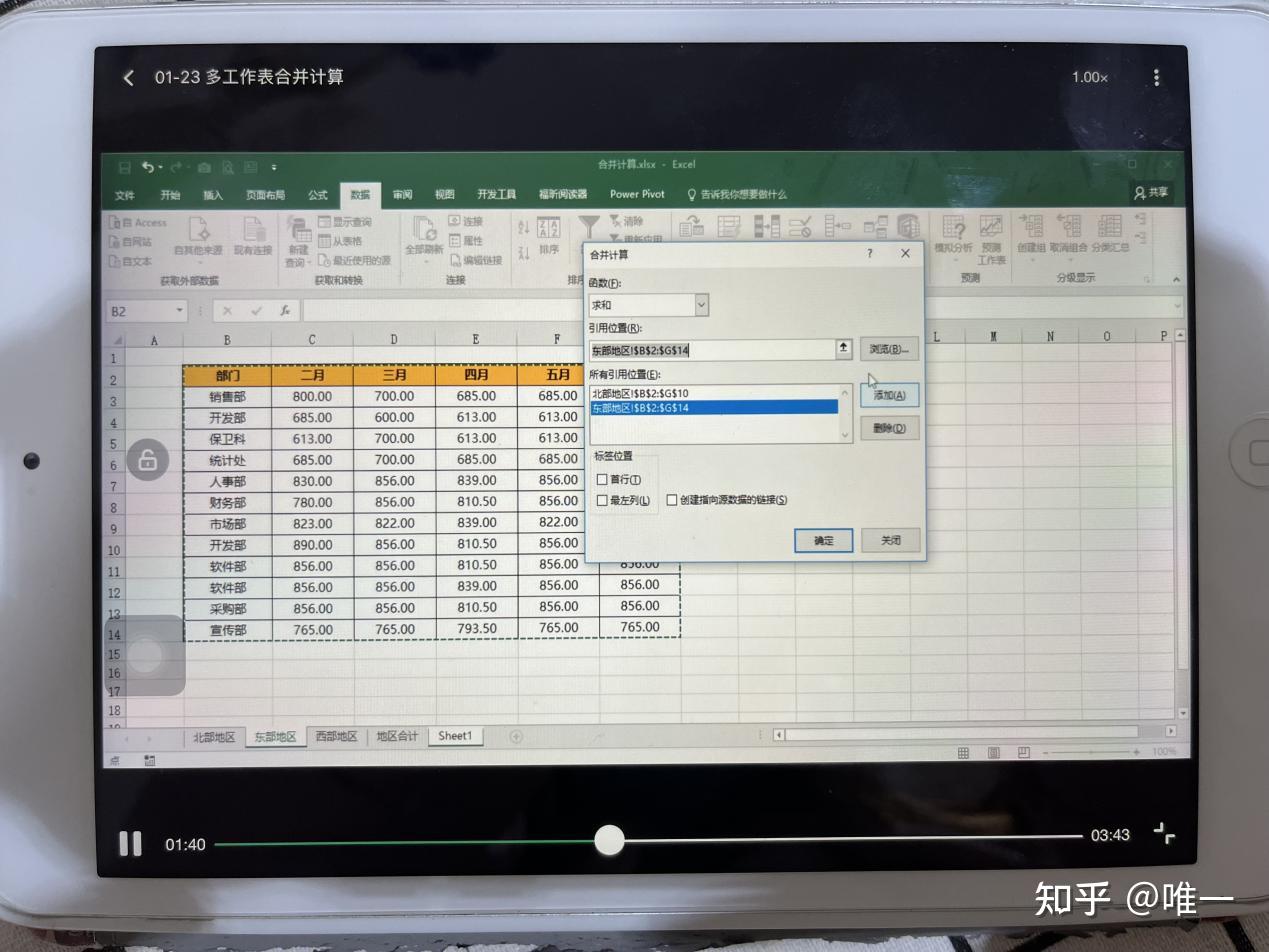Click the 全部刷新 (Refresh All) icon
This screenshot has height=952, width=1269.
pyautogui.click(x=425, y=240)
